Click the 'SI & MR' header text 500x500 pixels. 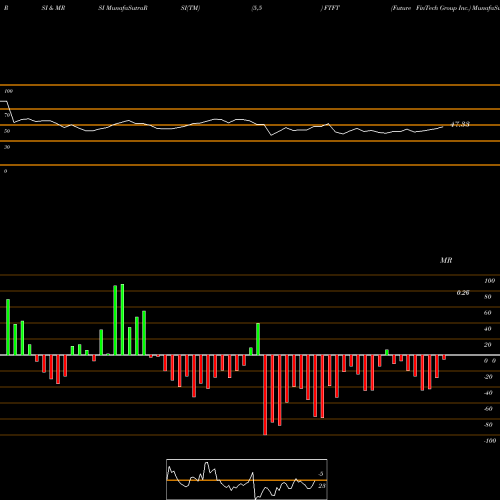(x=53, y=8)
